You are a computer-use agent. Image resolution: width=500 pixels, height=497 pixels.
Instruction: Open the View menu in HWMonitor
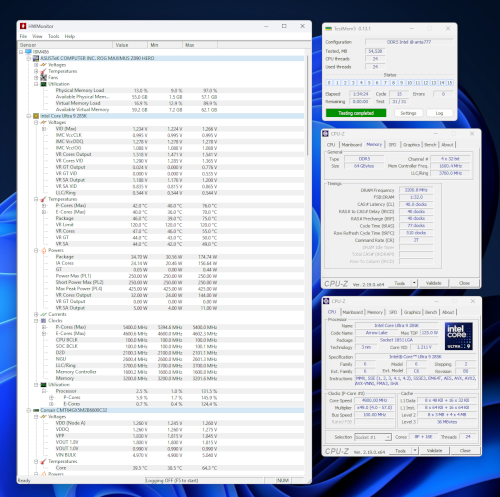(x=37, y=36)
